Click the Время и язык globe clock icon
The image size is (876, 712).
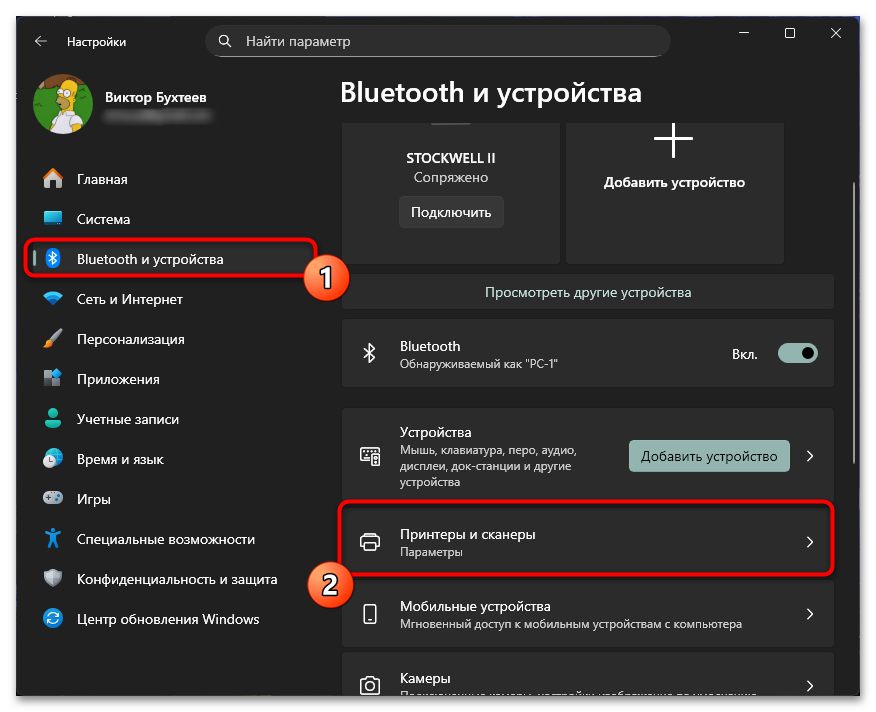pos(53,458)
